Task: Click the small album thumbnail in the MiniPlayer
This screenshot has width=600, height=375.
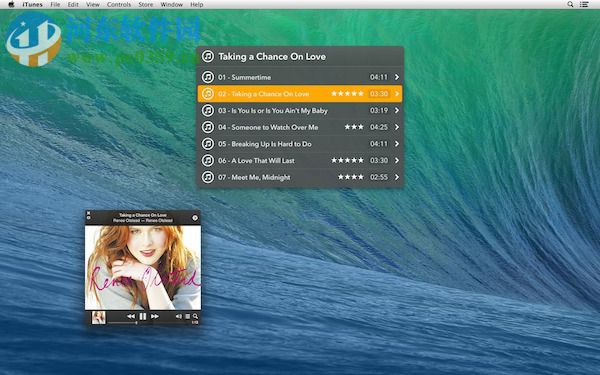Action: 99,317
